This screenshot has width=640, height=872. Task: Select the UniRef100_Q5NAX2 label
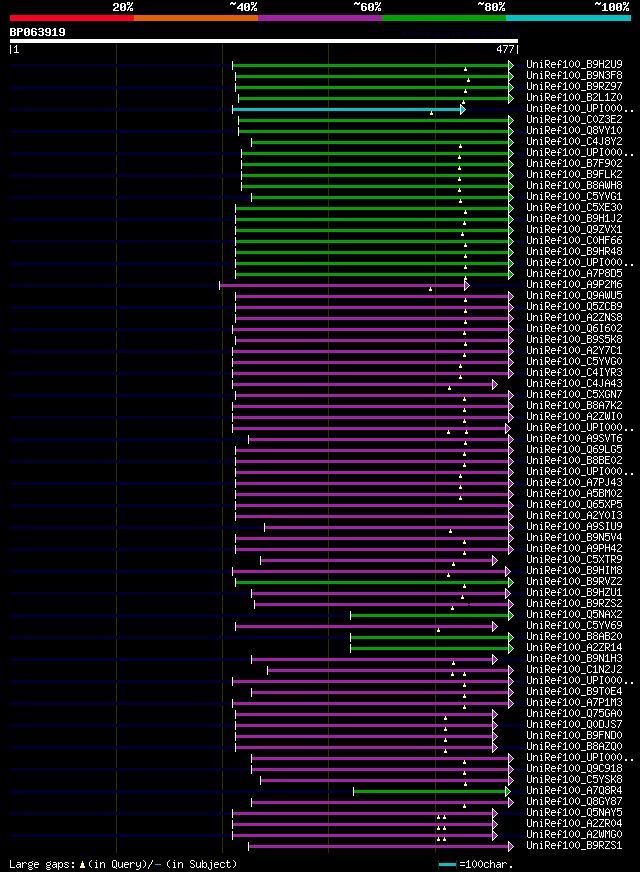click(x=574, y=615)
